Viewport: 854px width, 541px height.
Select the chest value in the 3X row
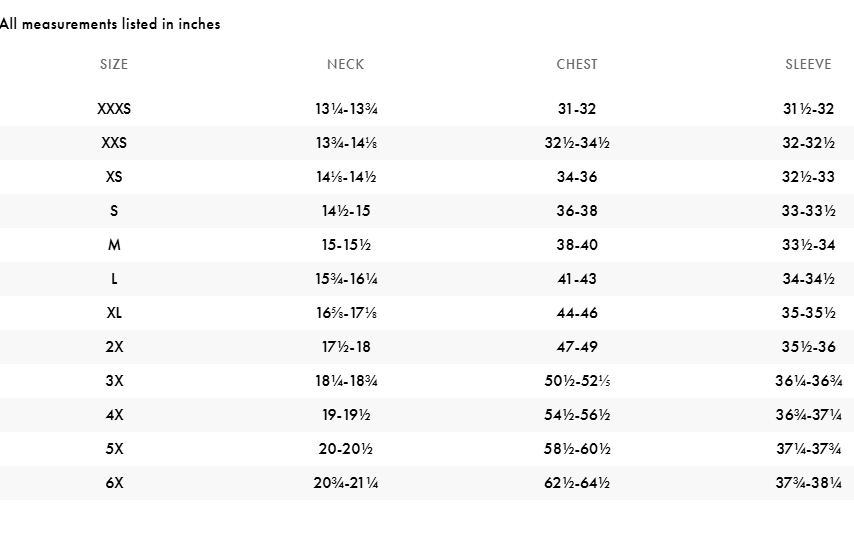click(x=577, y=381)
